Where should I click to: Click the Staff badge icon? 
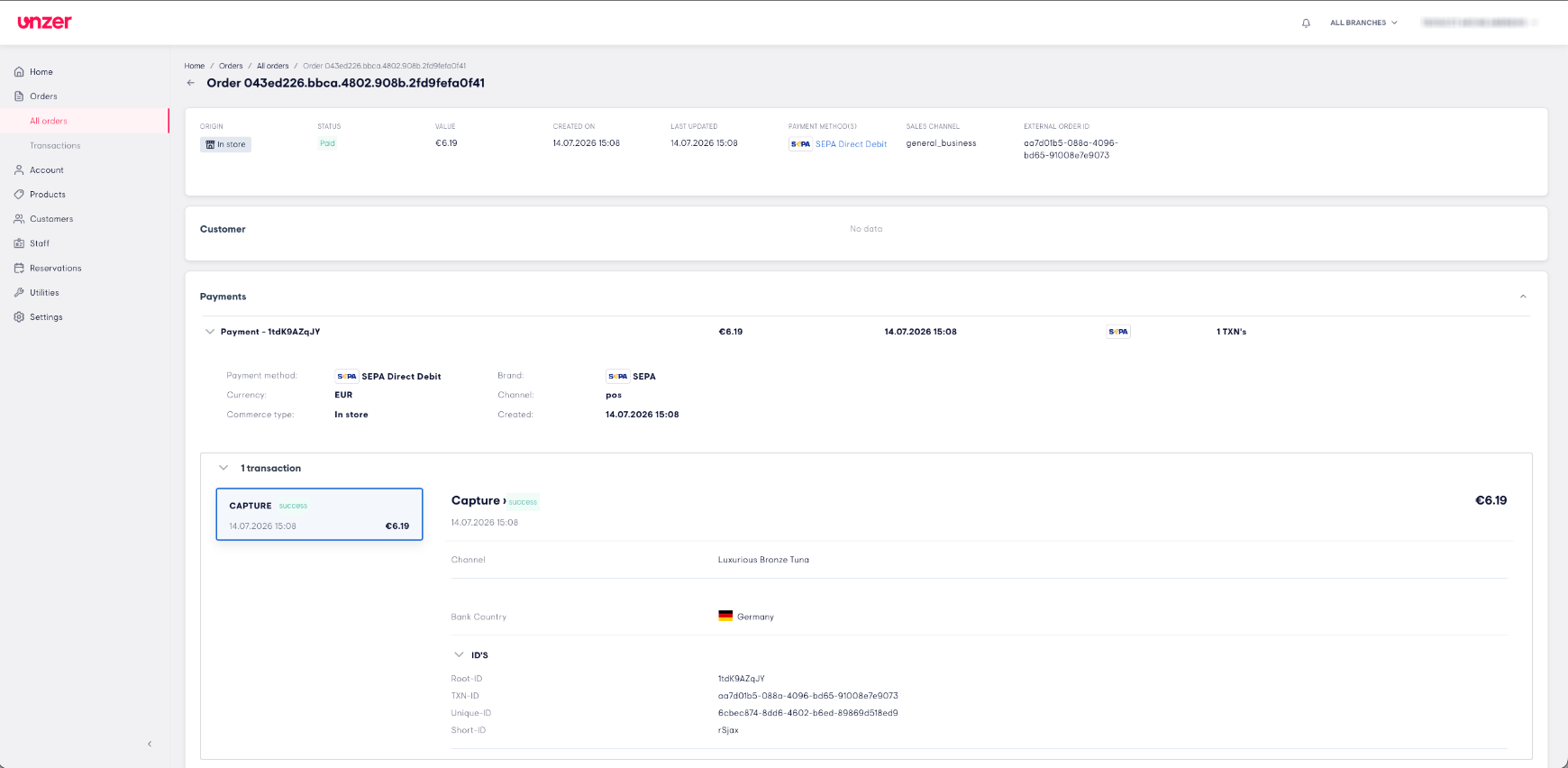(x=19, y=243)
